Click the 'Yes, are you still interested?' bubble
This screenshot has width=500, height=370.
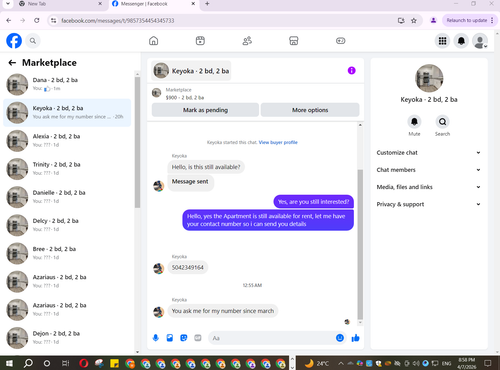313,202
